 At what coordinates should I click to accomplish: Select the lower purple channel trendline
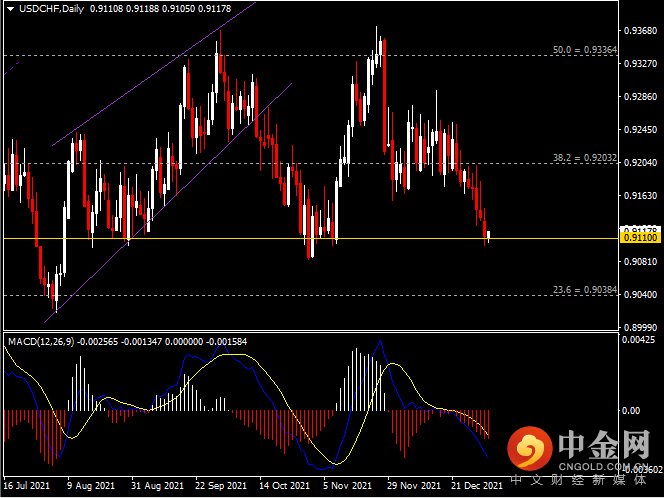(x=168, y=203)
